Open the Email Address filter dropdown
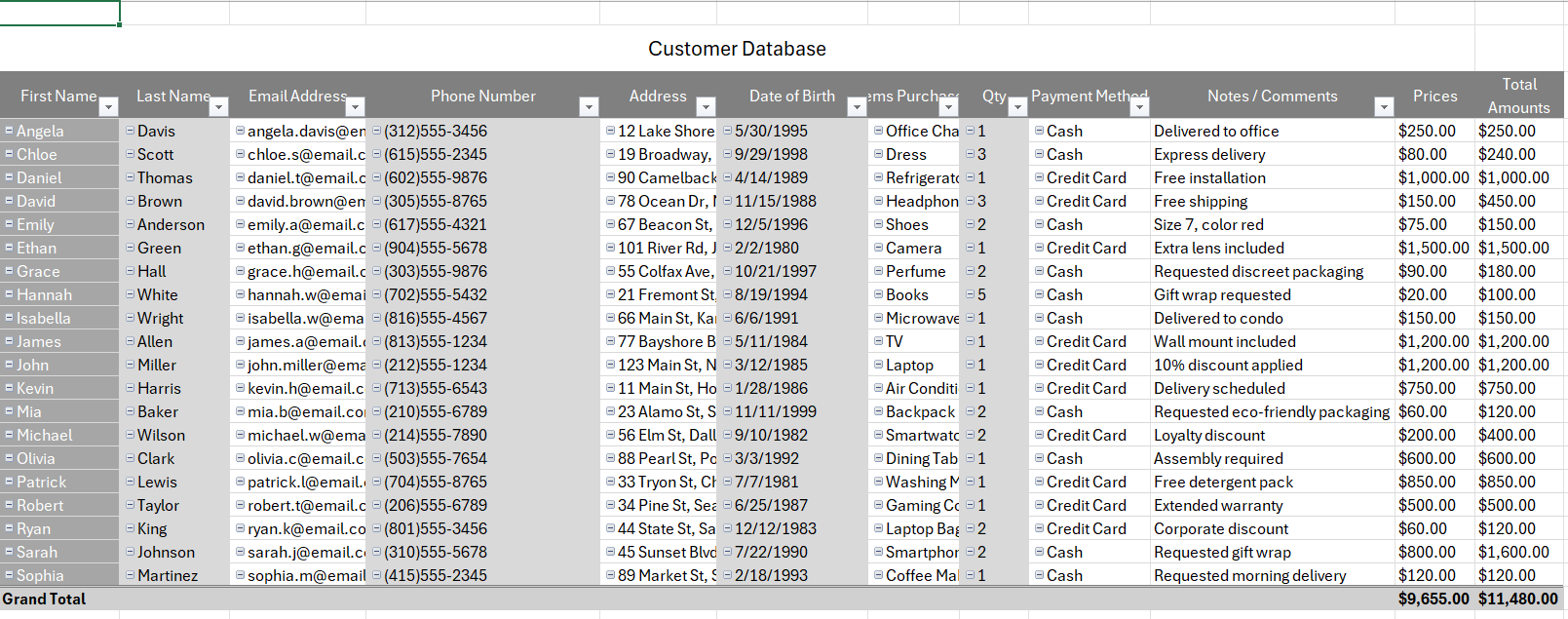 tap(356, 106)
